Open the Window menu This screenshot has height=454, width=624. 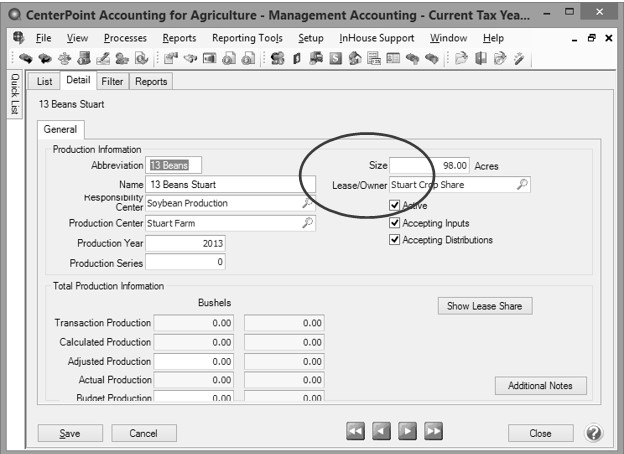point(448,38)
